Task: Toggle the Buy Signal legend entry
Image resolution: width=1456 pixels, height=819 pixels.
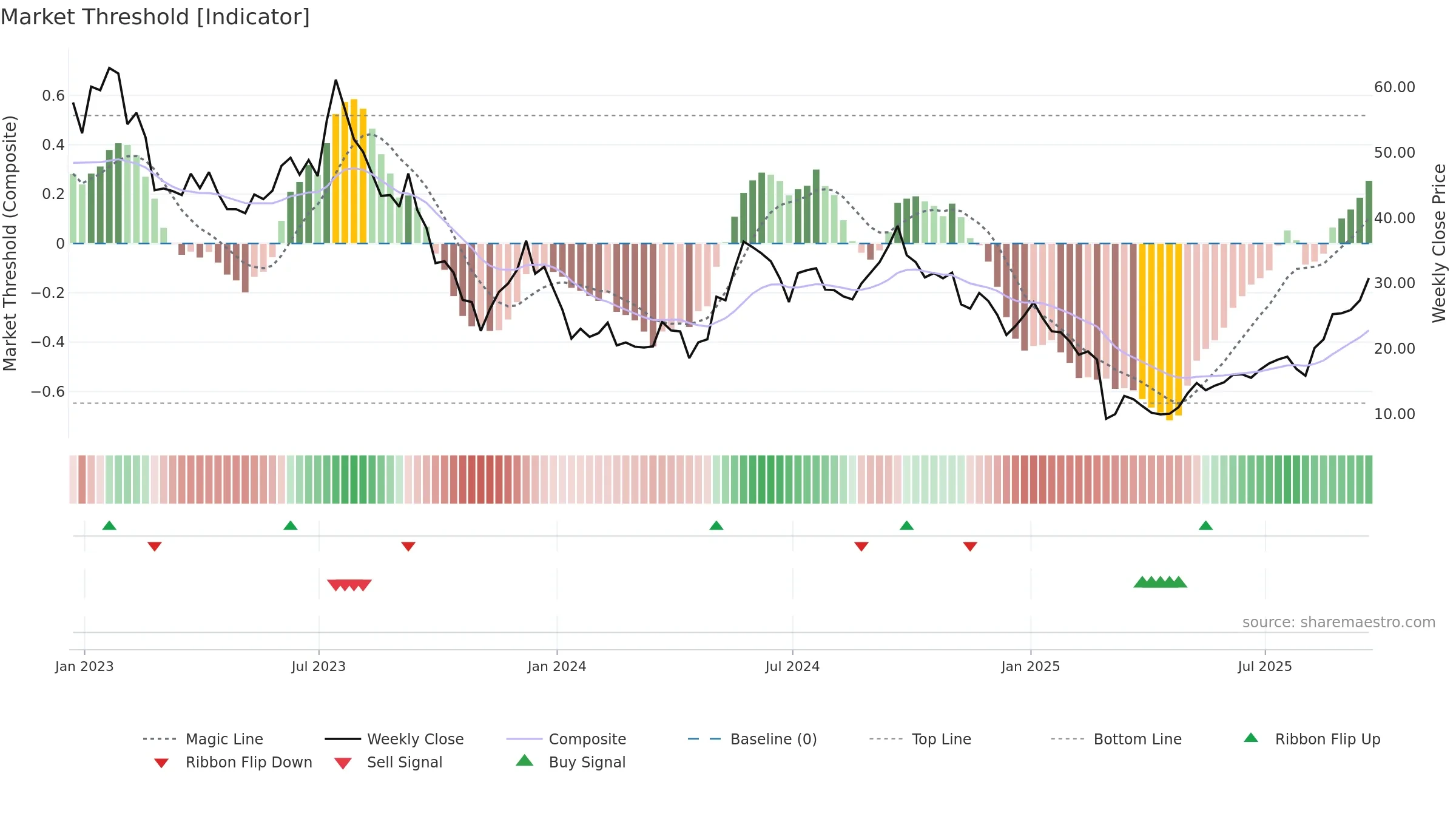Action: tap(570, 762)
